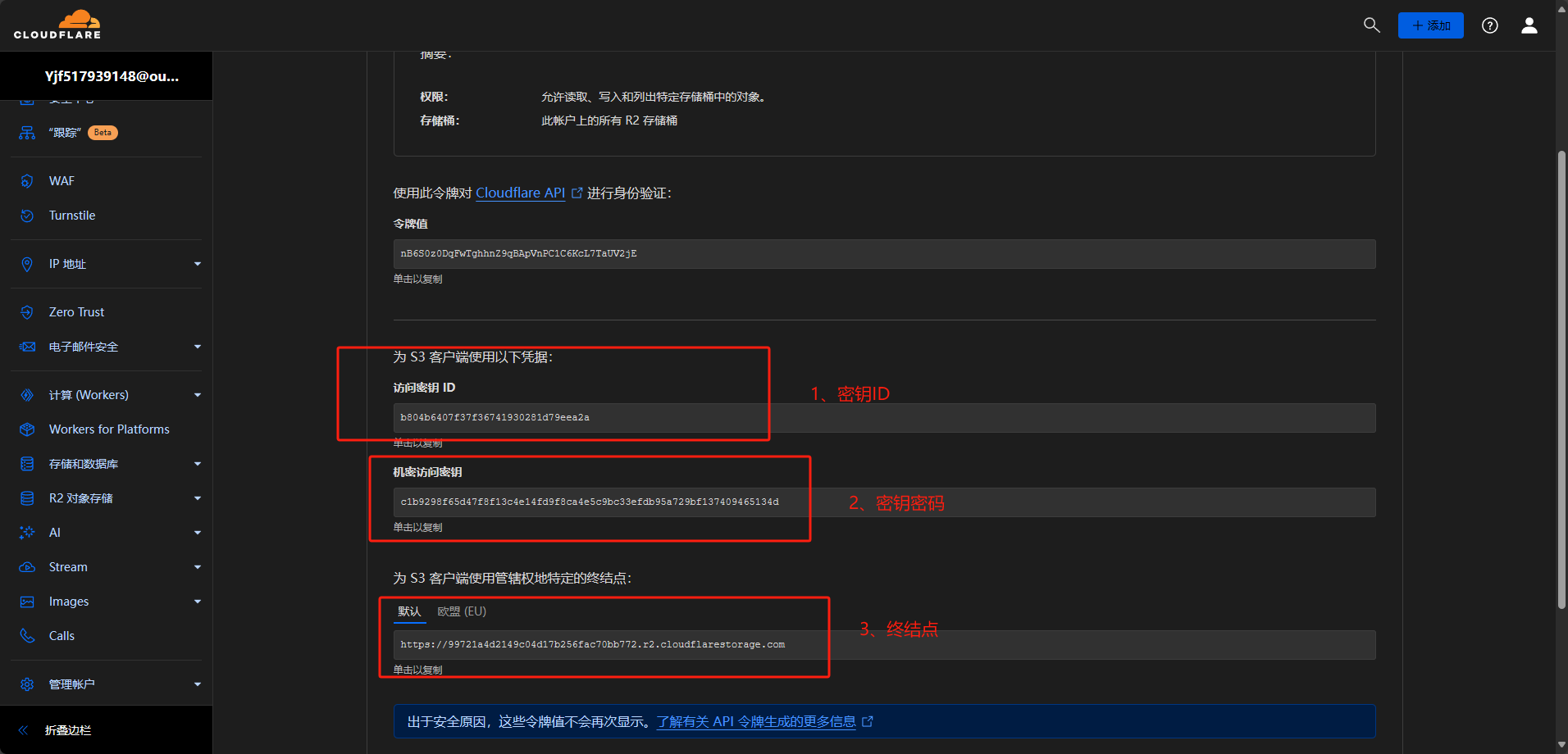Click the Zero Trust icon
Viewport: 1568px width, 754px height.
point(27,312)
